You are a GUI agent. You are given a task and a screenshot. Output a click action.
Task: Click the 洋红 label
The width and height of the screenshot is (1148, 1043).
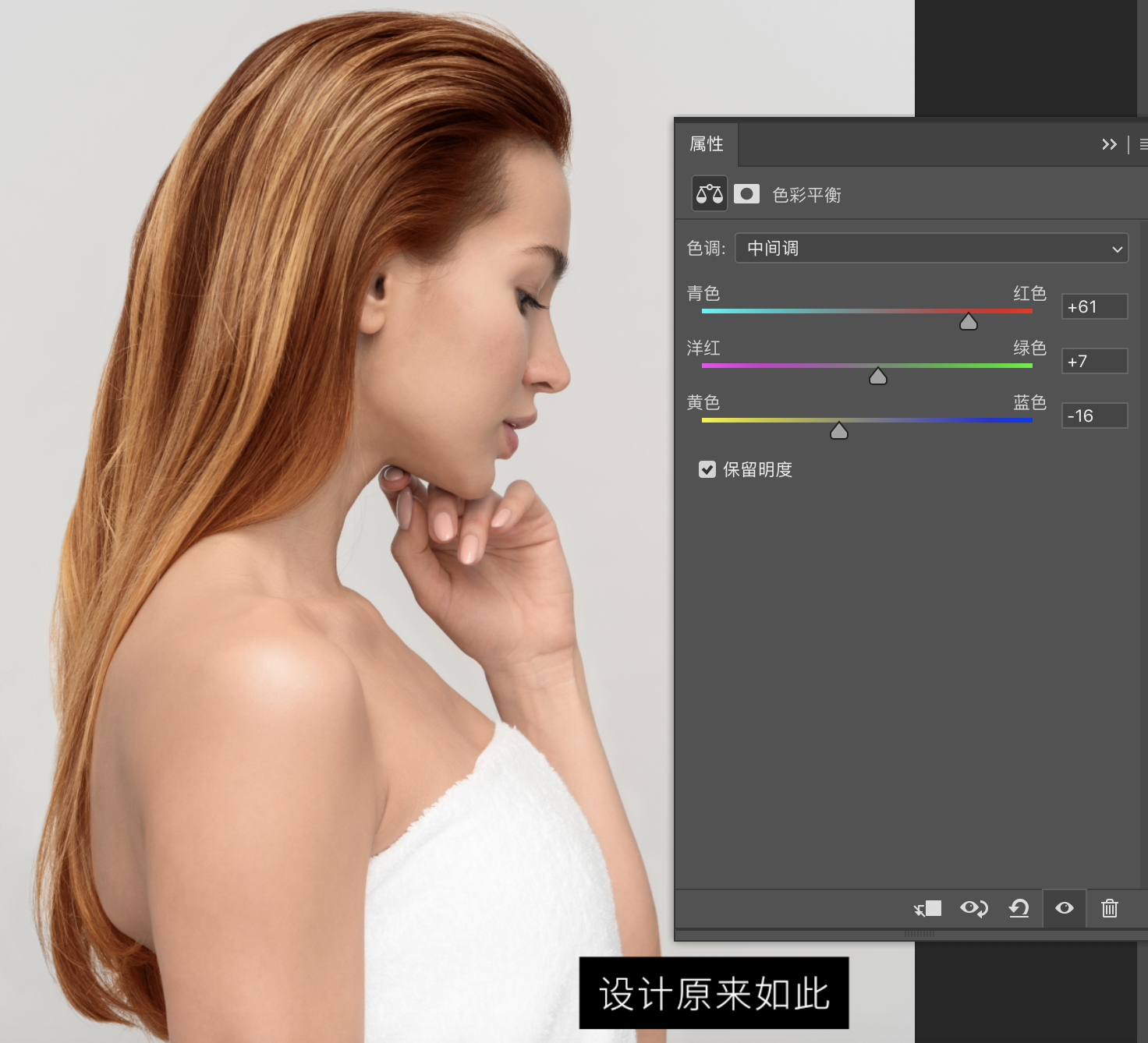click(x=703, y=348)
